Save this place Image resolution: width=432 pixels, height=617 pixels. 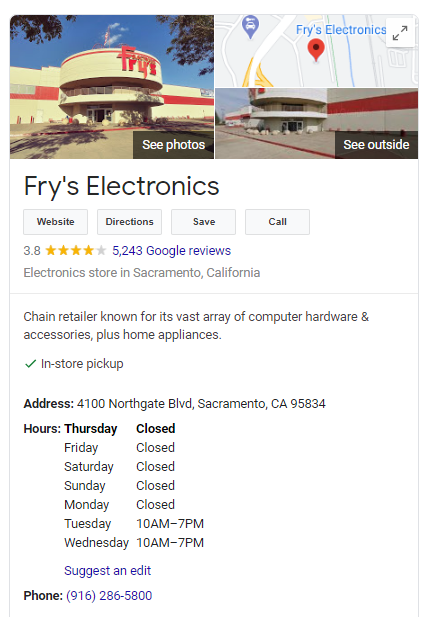click(x=203, y=222)
